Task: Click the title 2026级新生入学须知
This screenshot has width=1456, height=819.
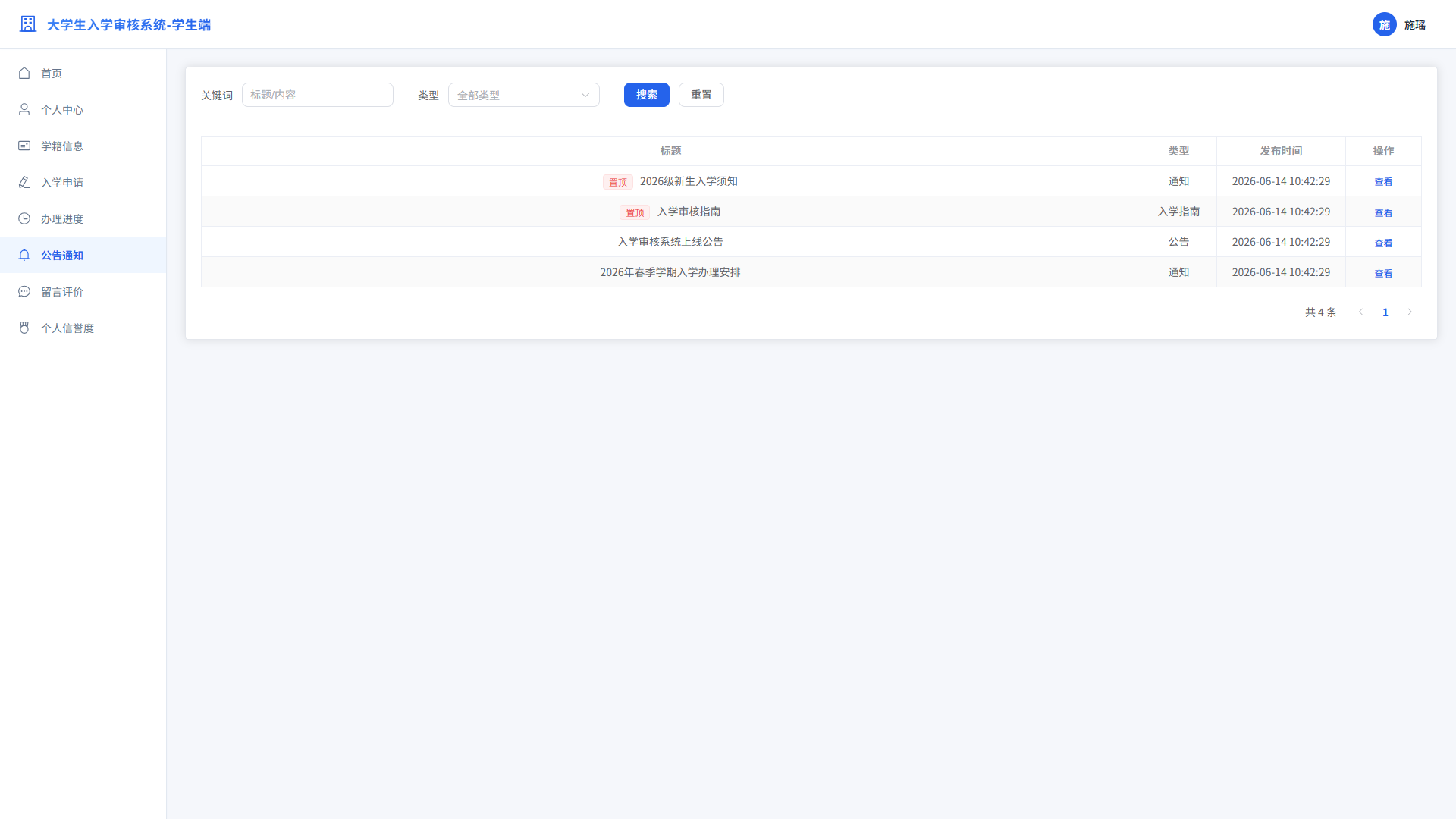Action: 689,181
